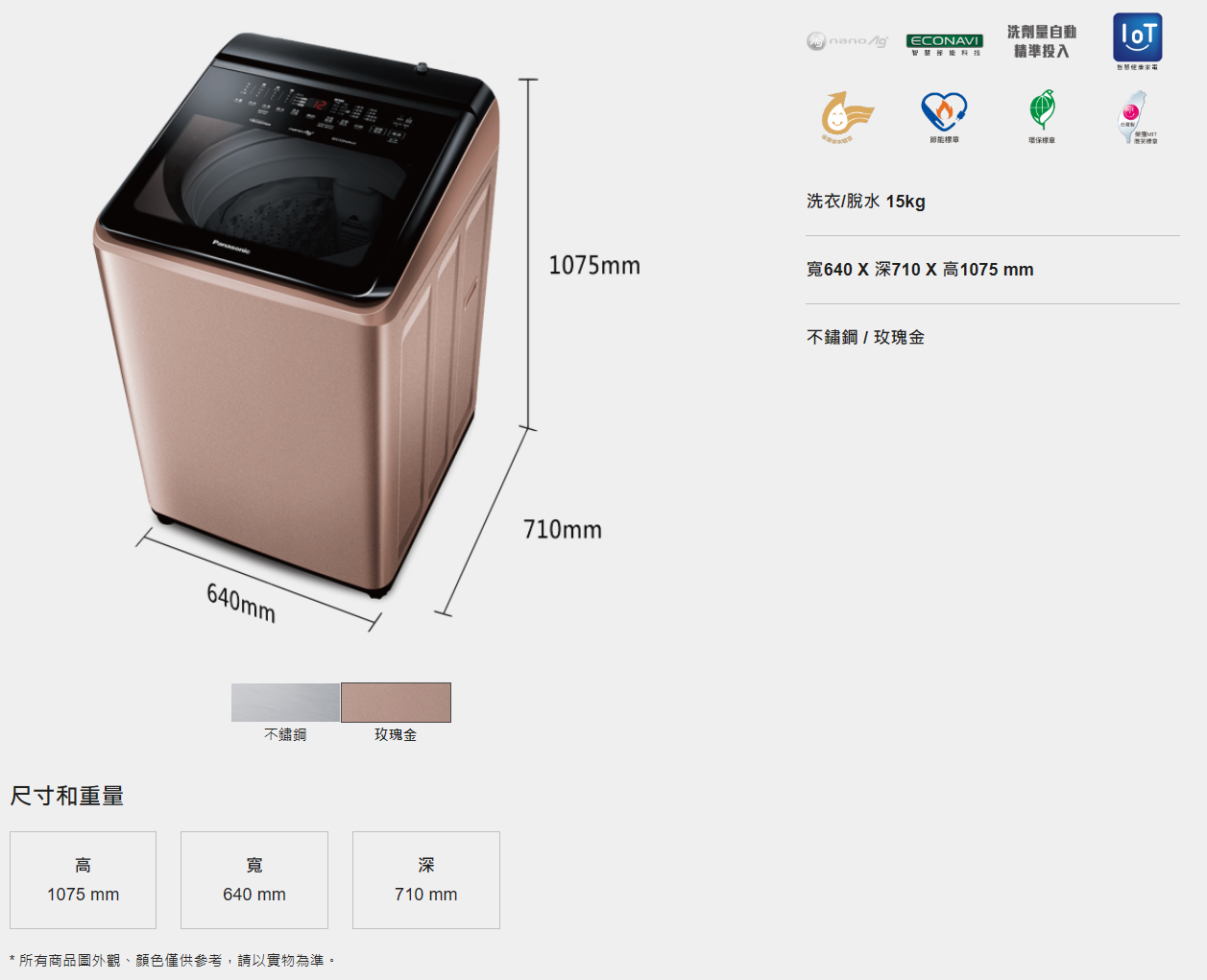Select the 寬 640 mm dimension box
This screenshot has height=980, width=1207.
(254, 880)
